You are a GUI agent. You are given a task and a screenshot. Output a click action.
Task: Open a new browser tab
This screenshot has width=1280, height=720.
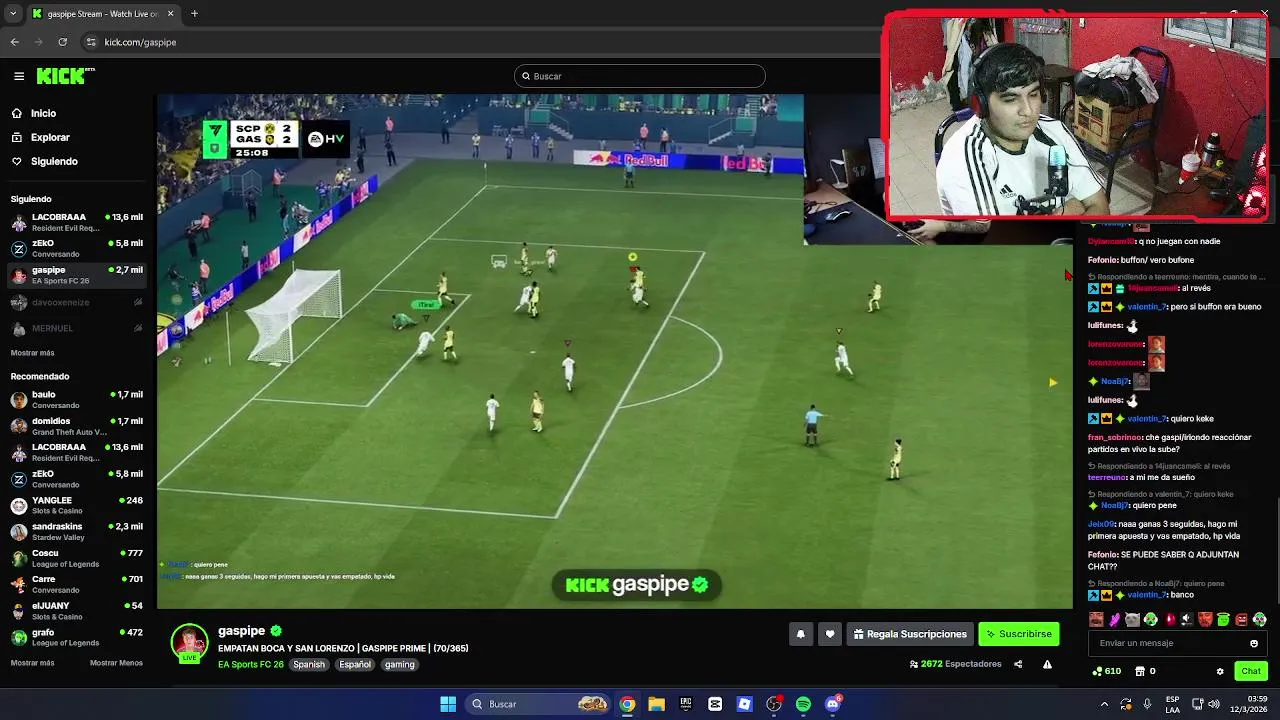pos(194,14)
